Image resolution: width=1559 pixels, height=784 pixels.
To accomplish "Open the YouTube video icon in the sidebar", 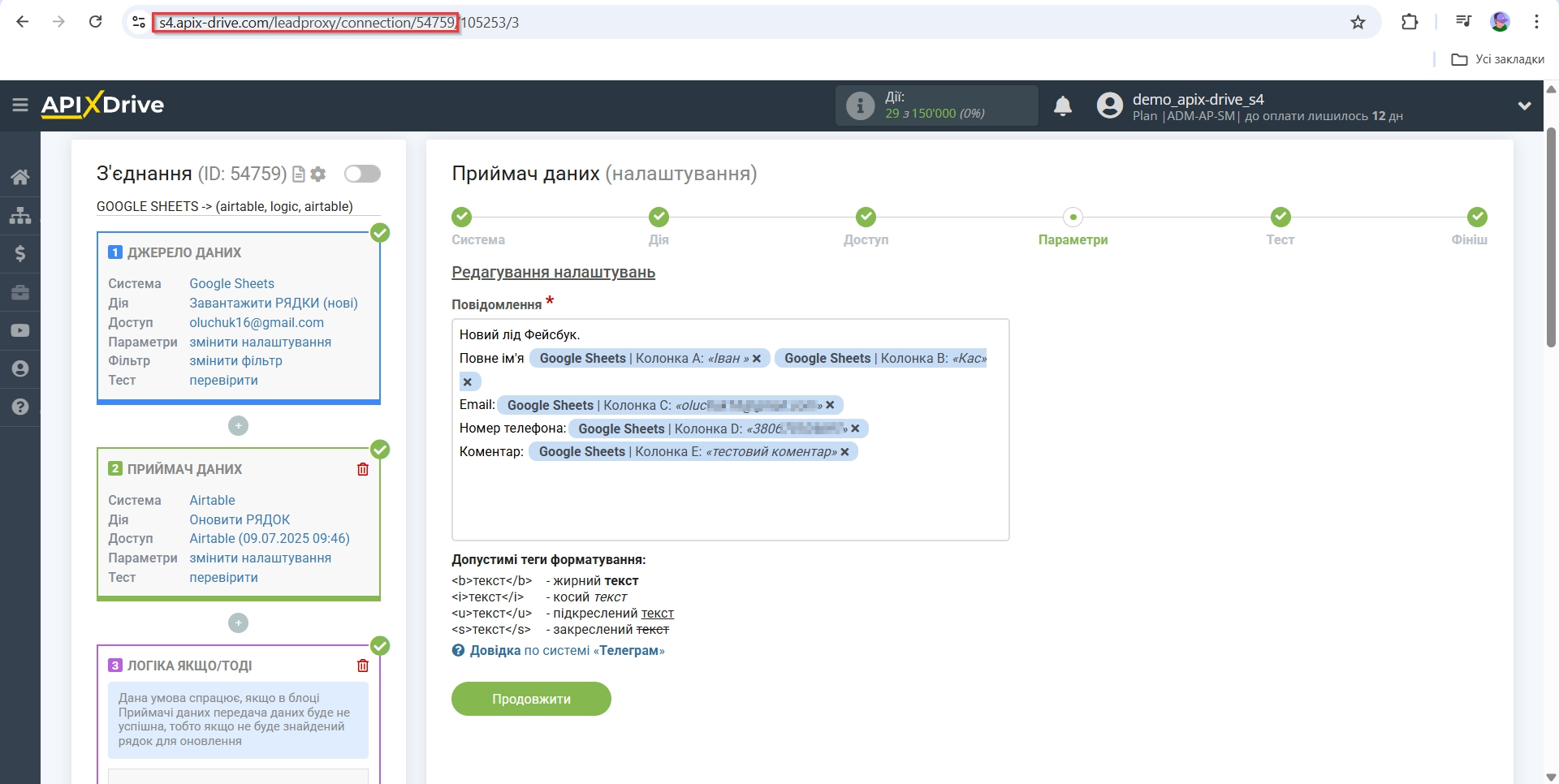I will point(20,330).
